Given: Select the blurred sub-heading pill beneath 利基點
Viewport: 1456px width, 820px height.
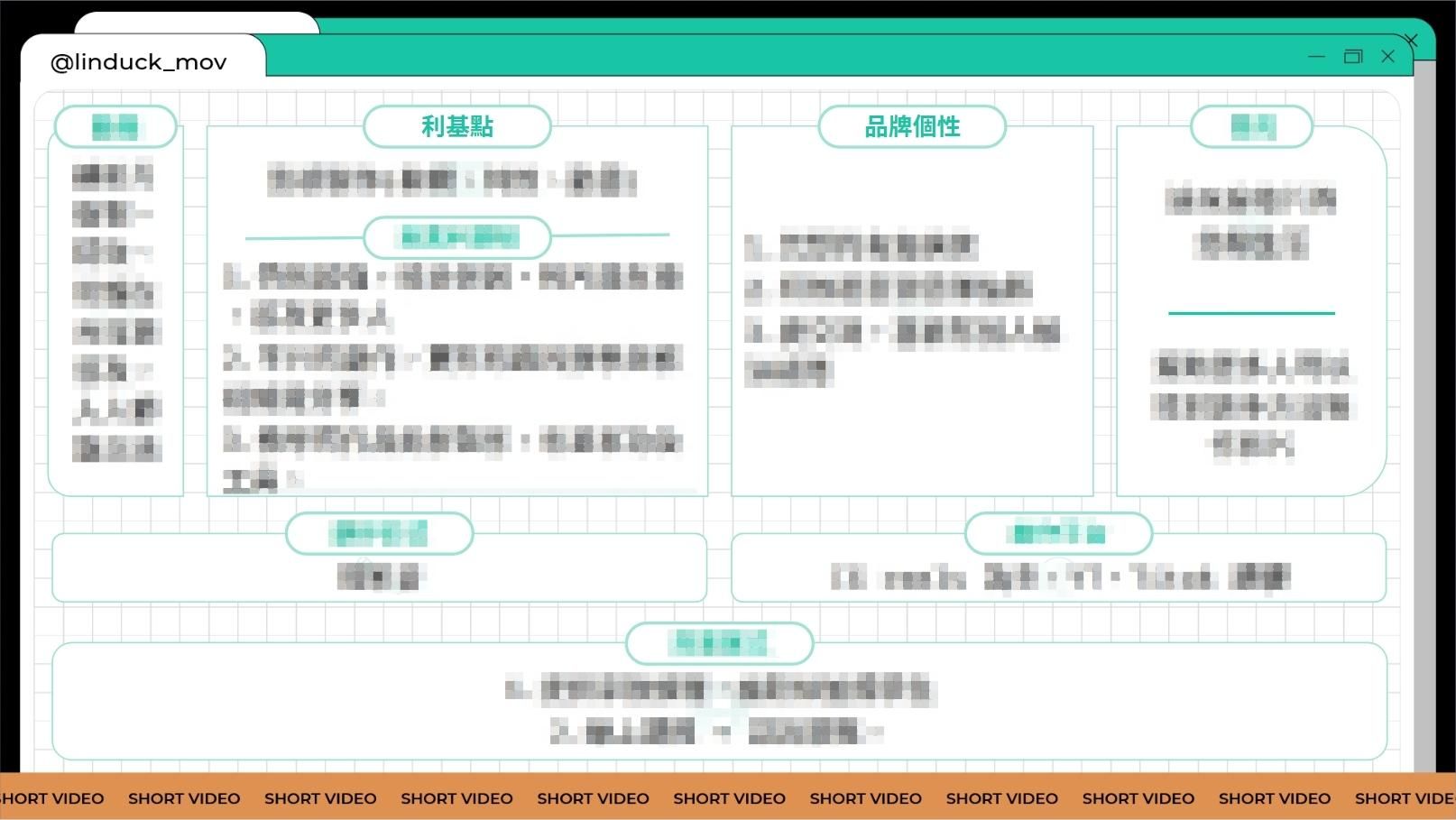Looking at the screenshot, I should (456, 237).
